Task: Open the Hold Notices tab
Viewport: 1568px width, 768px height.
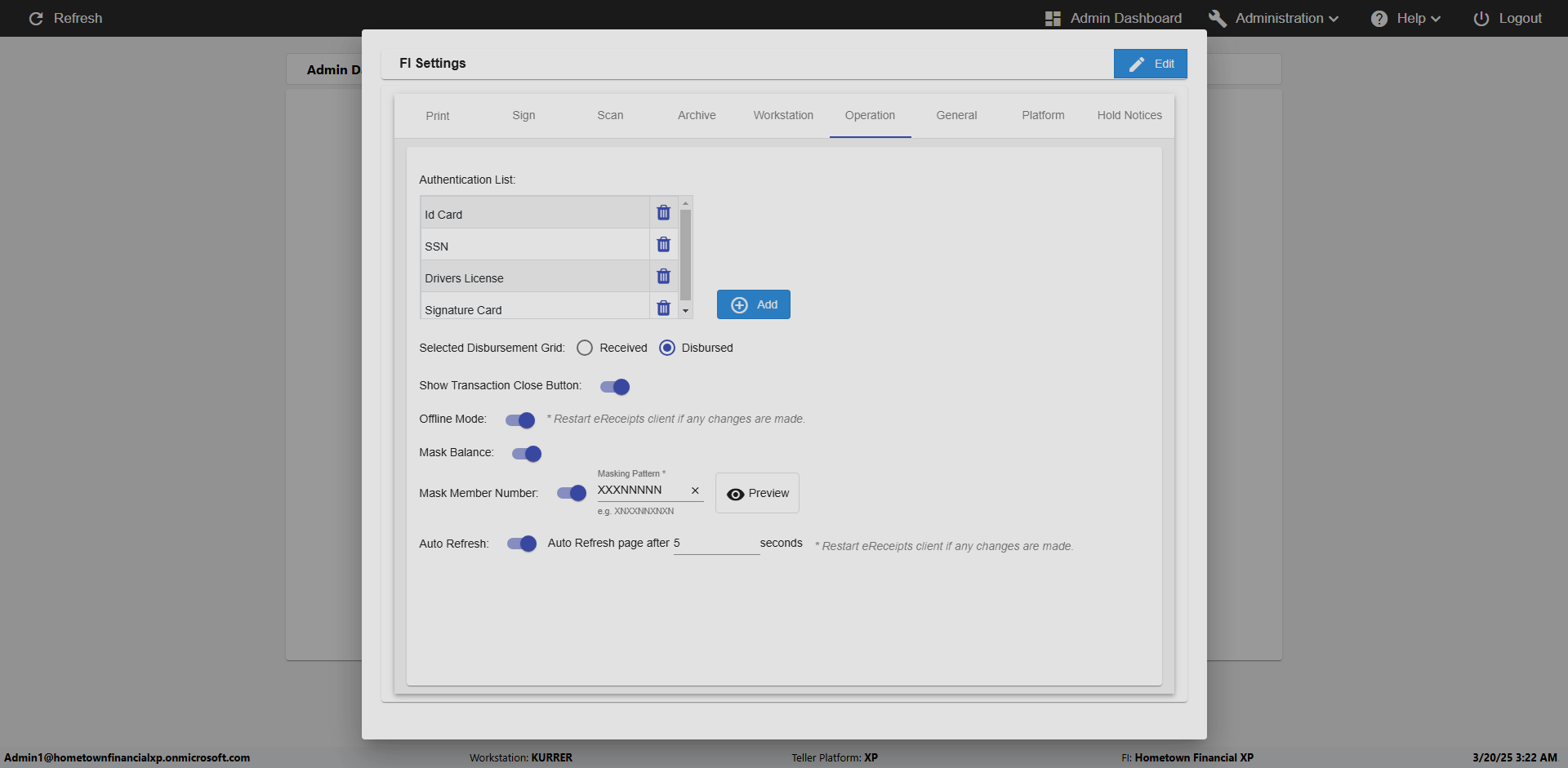Action: [1129, 115]
